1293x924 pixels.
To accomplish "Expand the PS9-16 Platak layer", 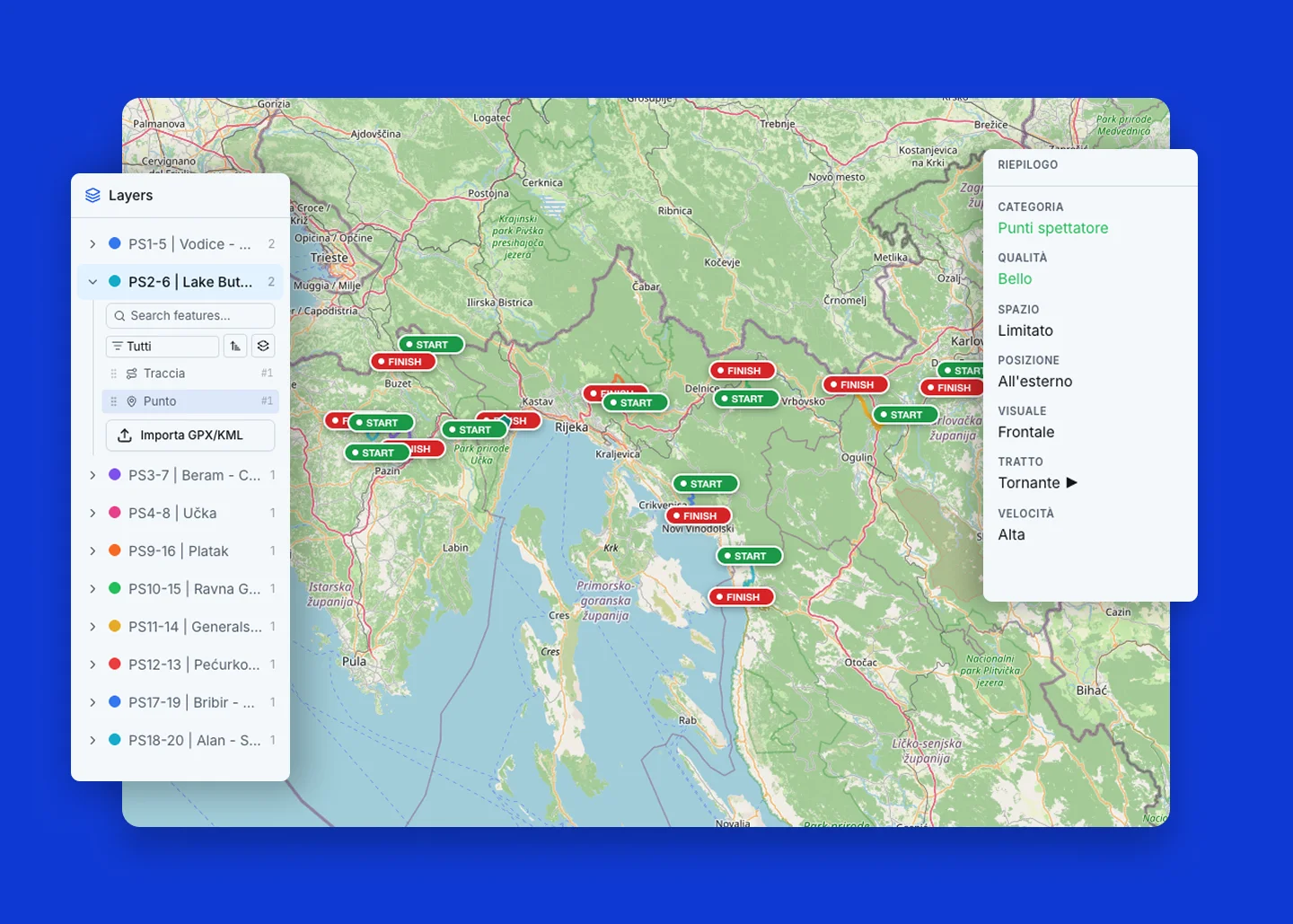I will (92, 550).
